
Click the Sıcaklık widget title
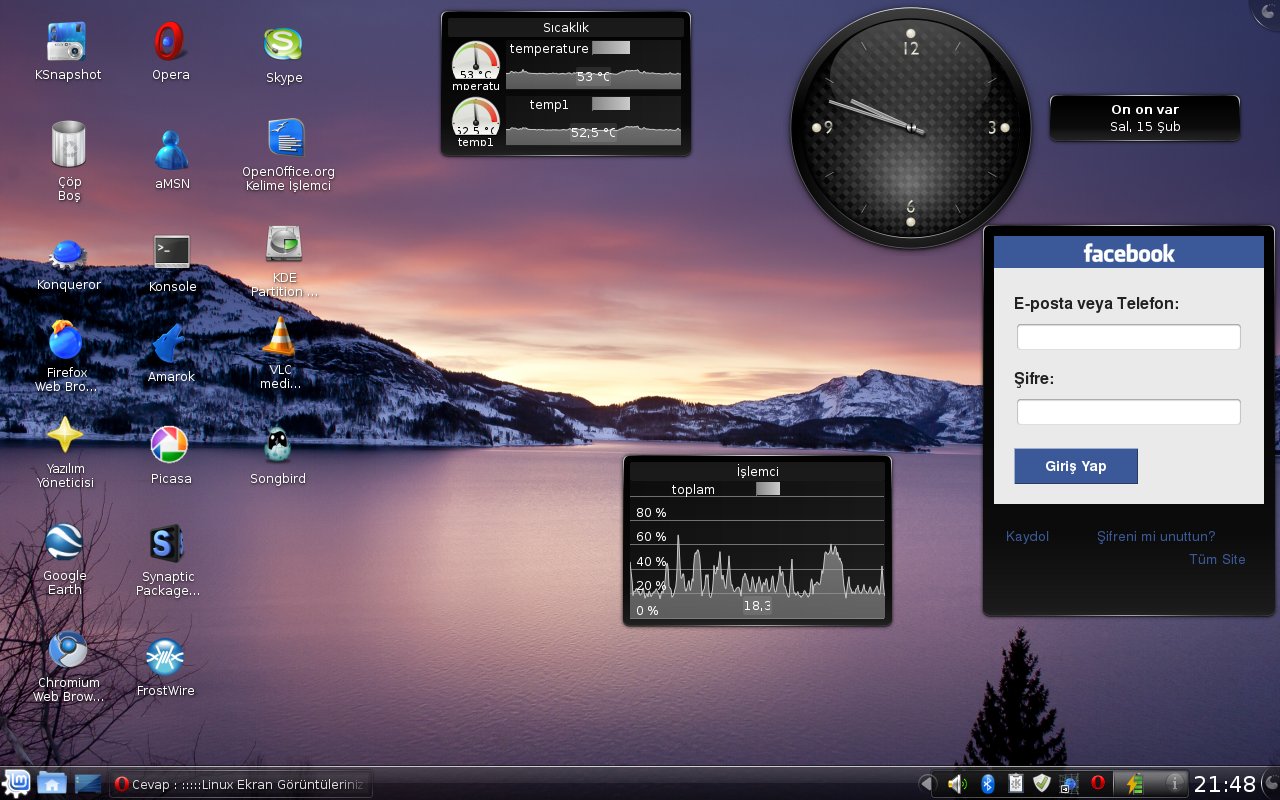[566, 27]
